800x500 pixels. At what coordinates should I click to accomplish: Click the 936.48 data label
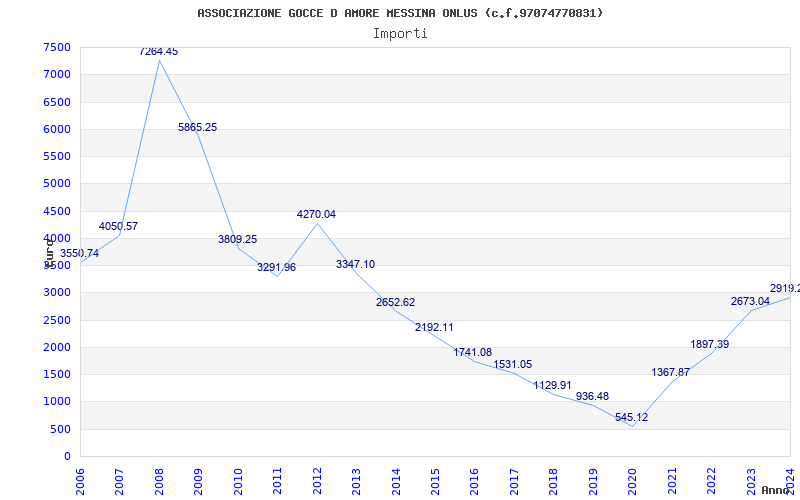[592, 396]
